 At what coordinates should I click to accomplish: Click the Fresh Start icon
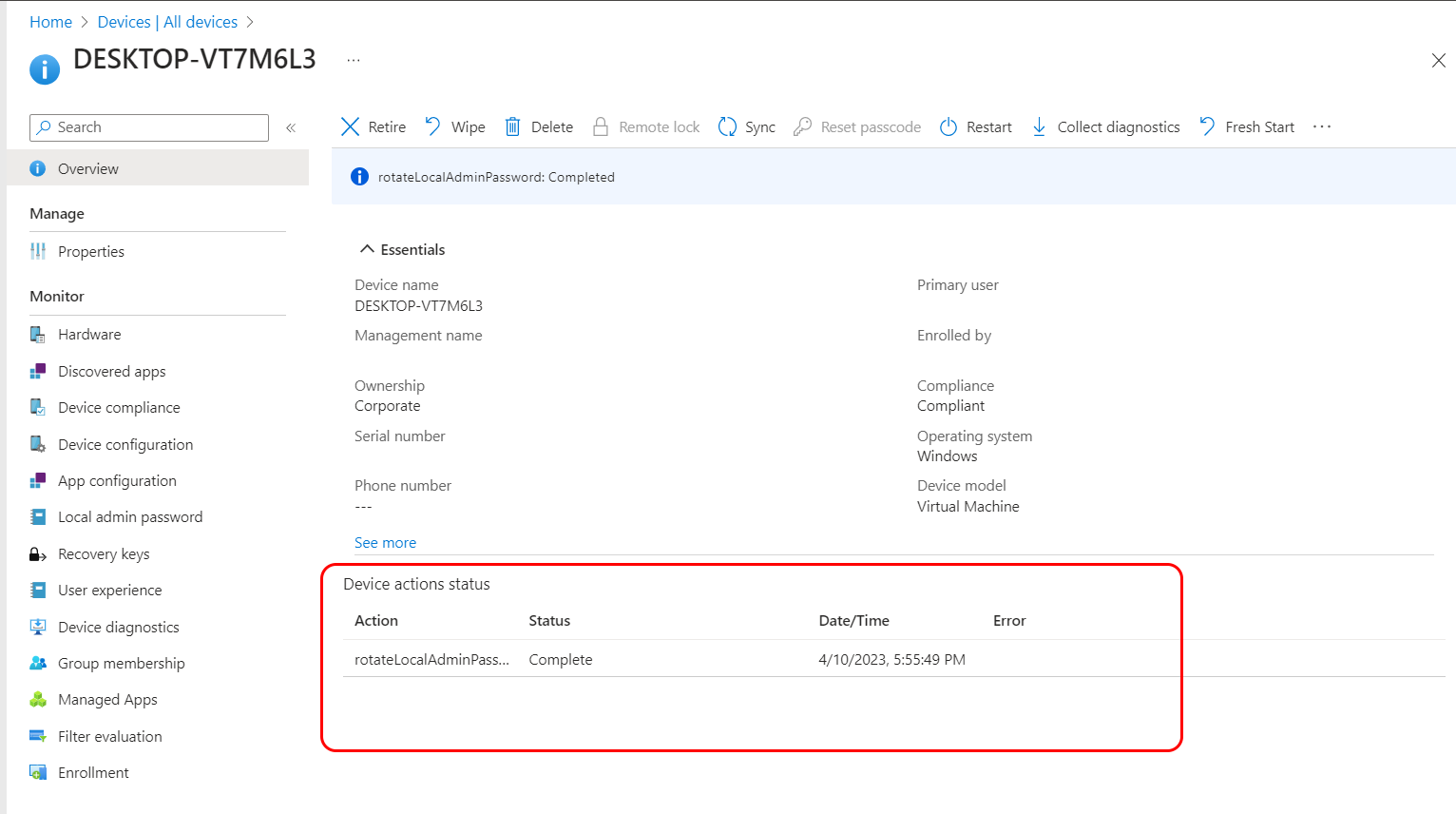[x=1207, y=126]
